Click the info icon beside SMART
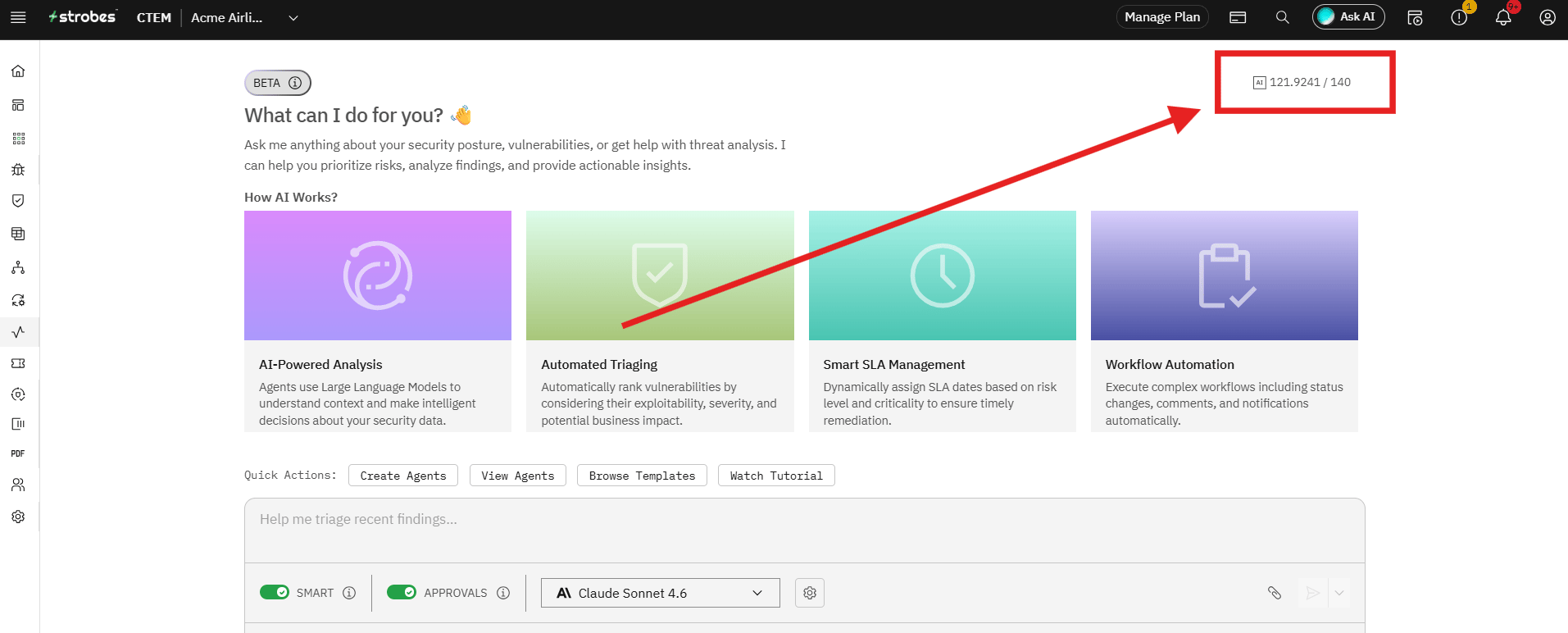This screenshot has height=633, width=1568. 349,593
